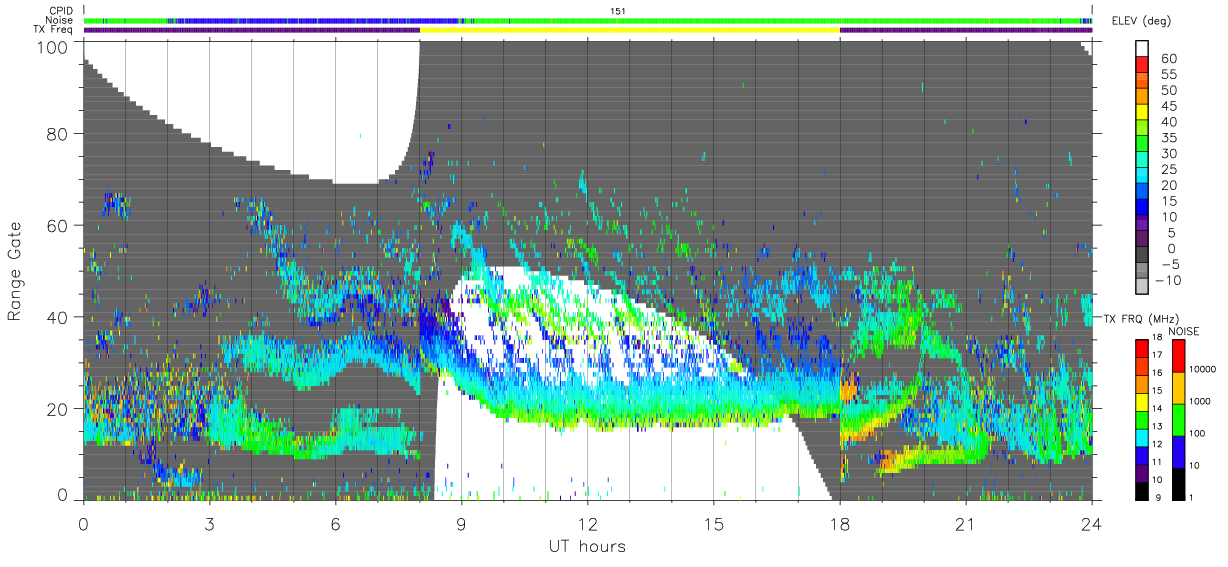Pick the yellow 14-15 MHz TX FRQ swatch
1228x567 pixels.
click(x=1142, y=401)
